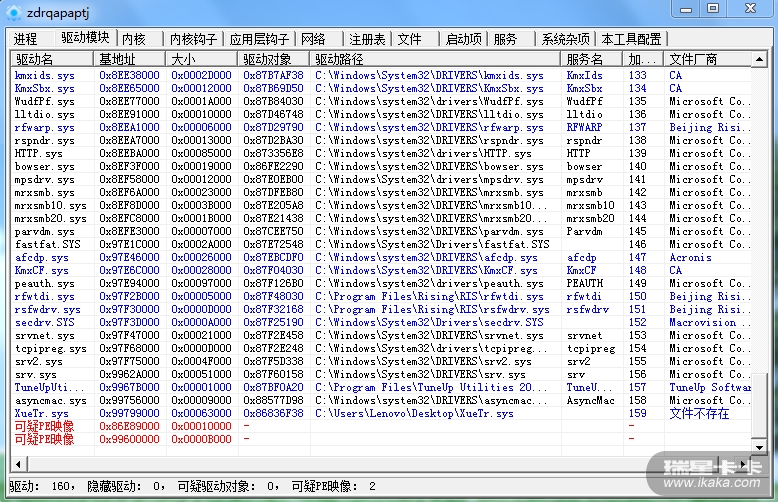Select the secdrv.SYS driver row
Viewport: 778px width, 502px height.
pyautogui.click(x=381, y=322)
